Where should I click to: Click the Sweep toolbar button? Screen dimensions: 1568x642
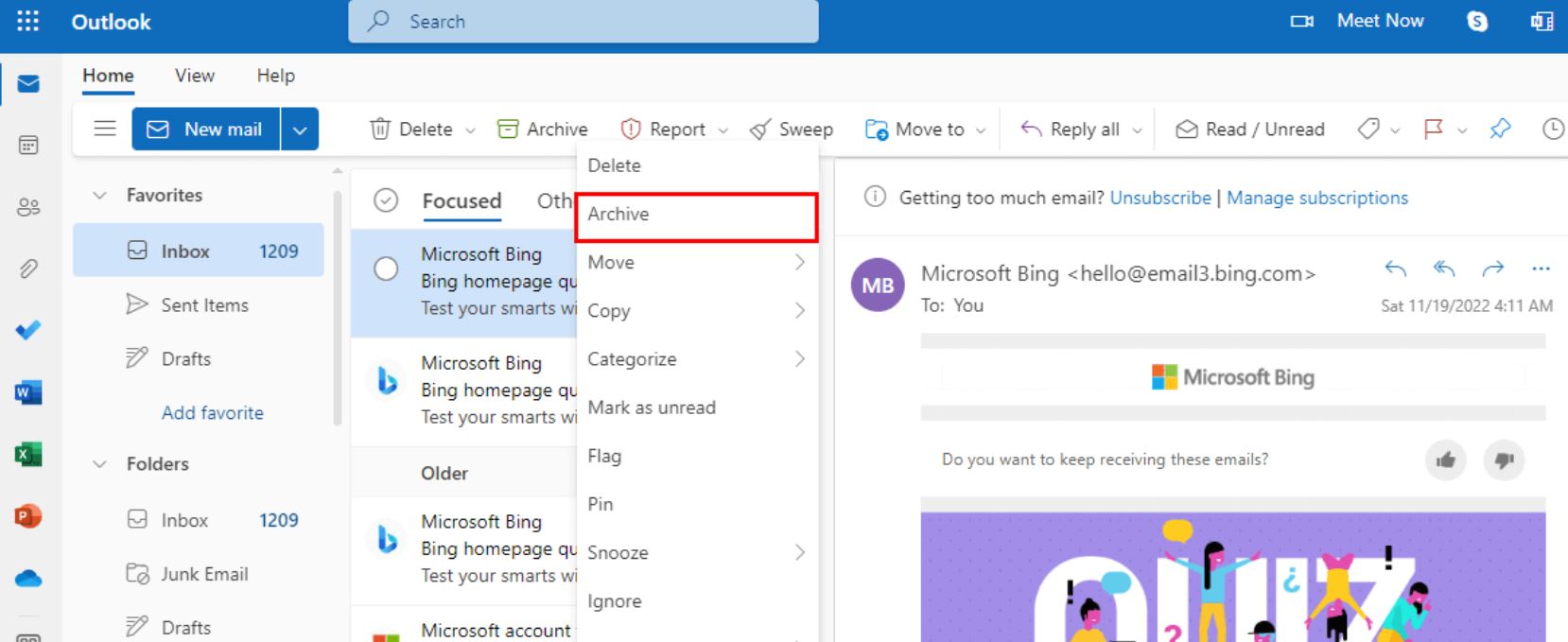point(792,130)
